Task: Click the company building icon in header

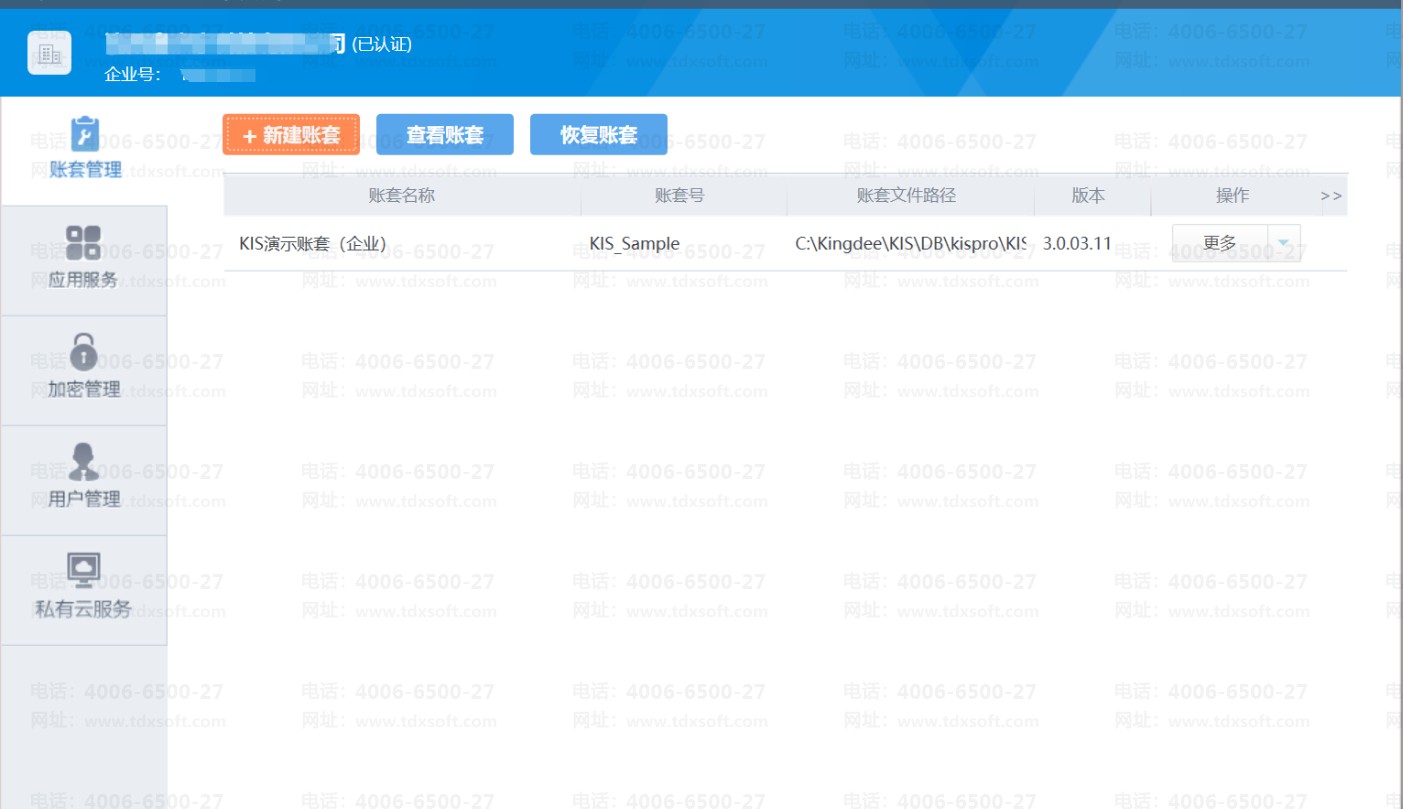Action: pyautogui.click(x=49, y=54)
